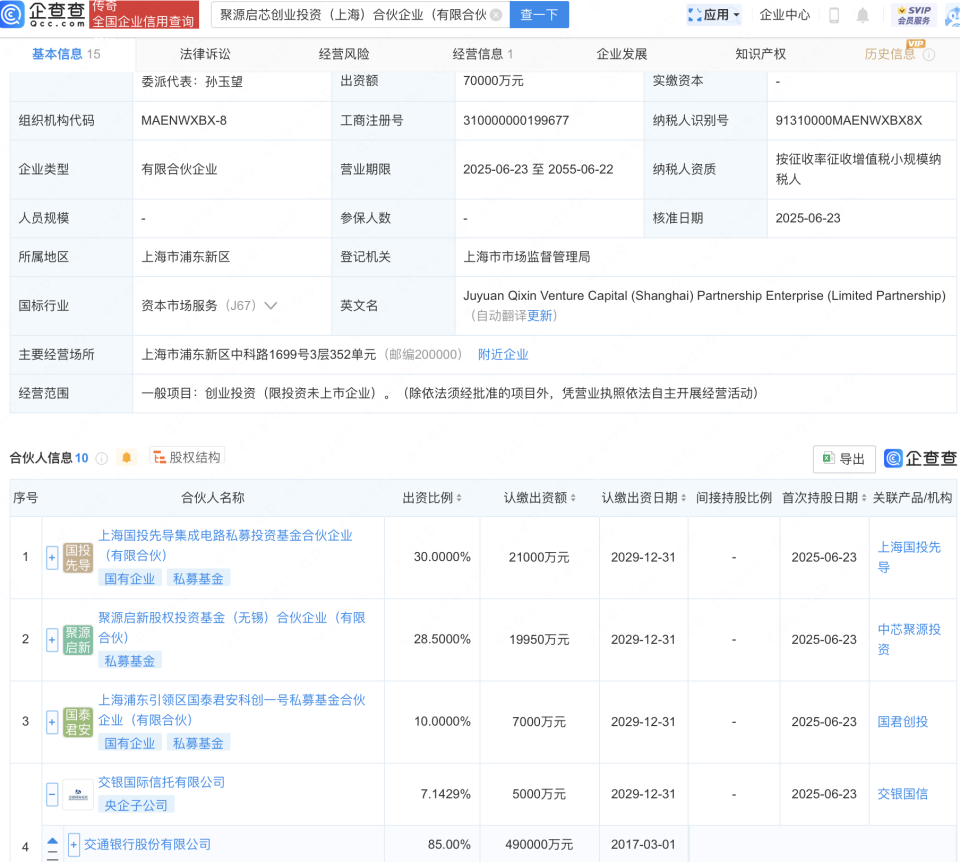The image size is (960, 862).
Task: Open related institution 交银国信 link
Action: [x=902, y=794]
